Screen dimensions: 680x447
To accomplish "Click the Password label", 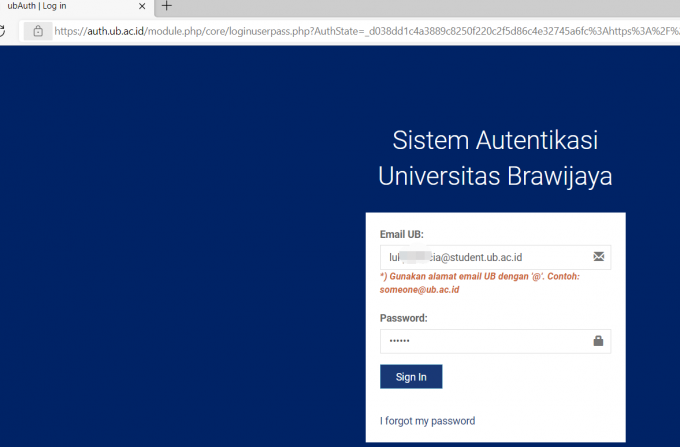I will tap(403, 318).
